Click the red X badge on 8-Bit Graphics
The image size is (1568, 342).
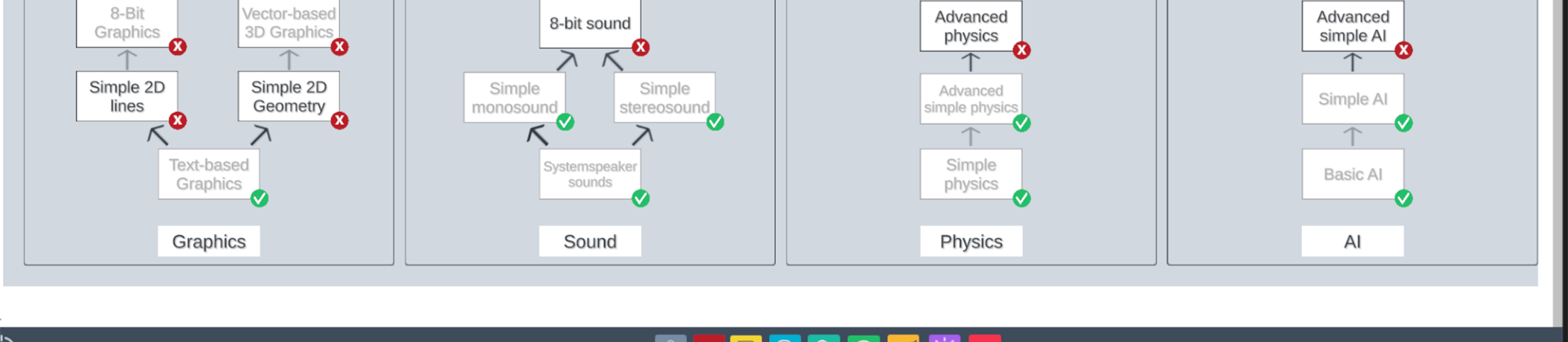[x=177, y=47]
